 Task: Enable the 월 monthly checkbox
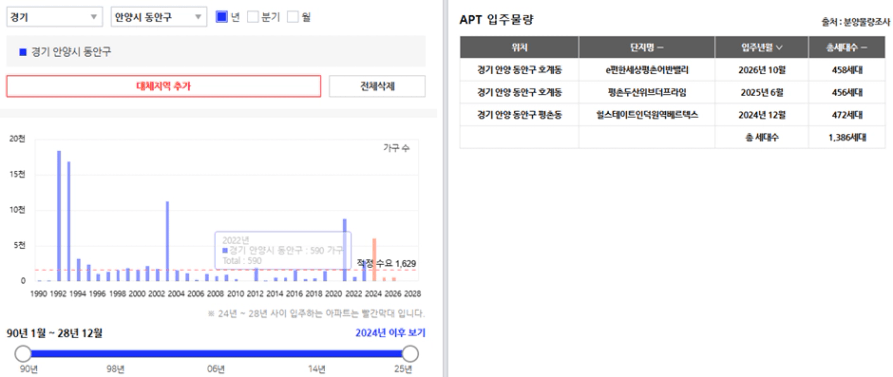(x=293, y=17)
